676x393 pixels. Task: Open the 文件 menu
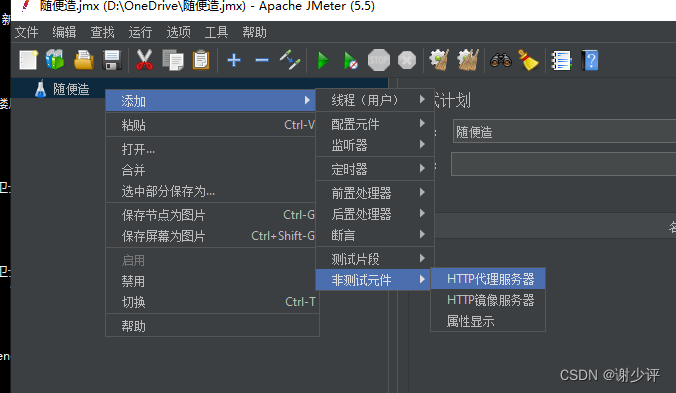tap(26, 32)
